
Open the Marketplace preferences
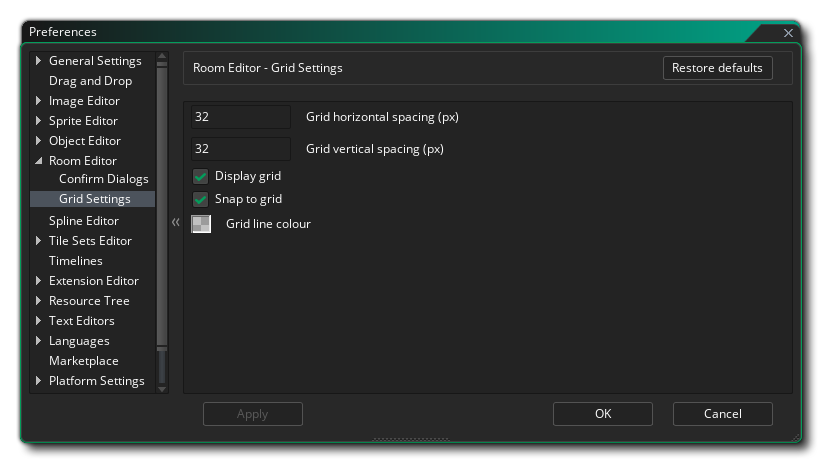[x=83, y=361]
